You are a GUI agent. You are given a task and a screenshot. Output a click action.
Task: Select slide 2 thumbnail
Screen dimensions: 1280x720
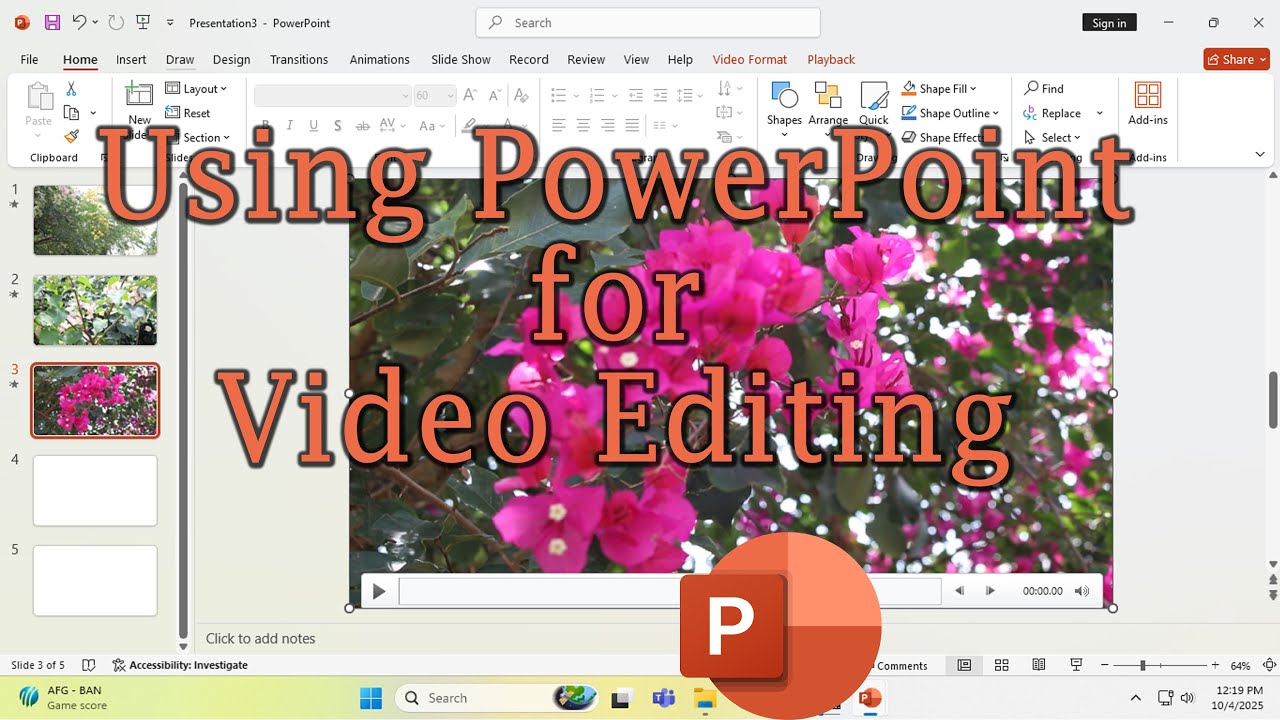coord(95,310)
